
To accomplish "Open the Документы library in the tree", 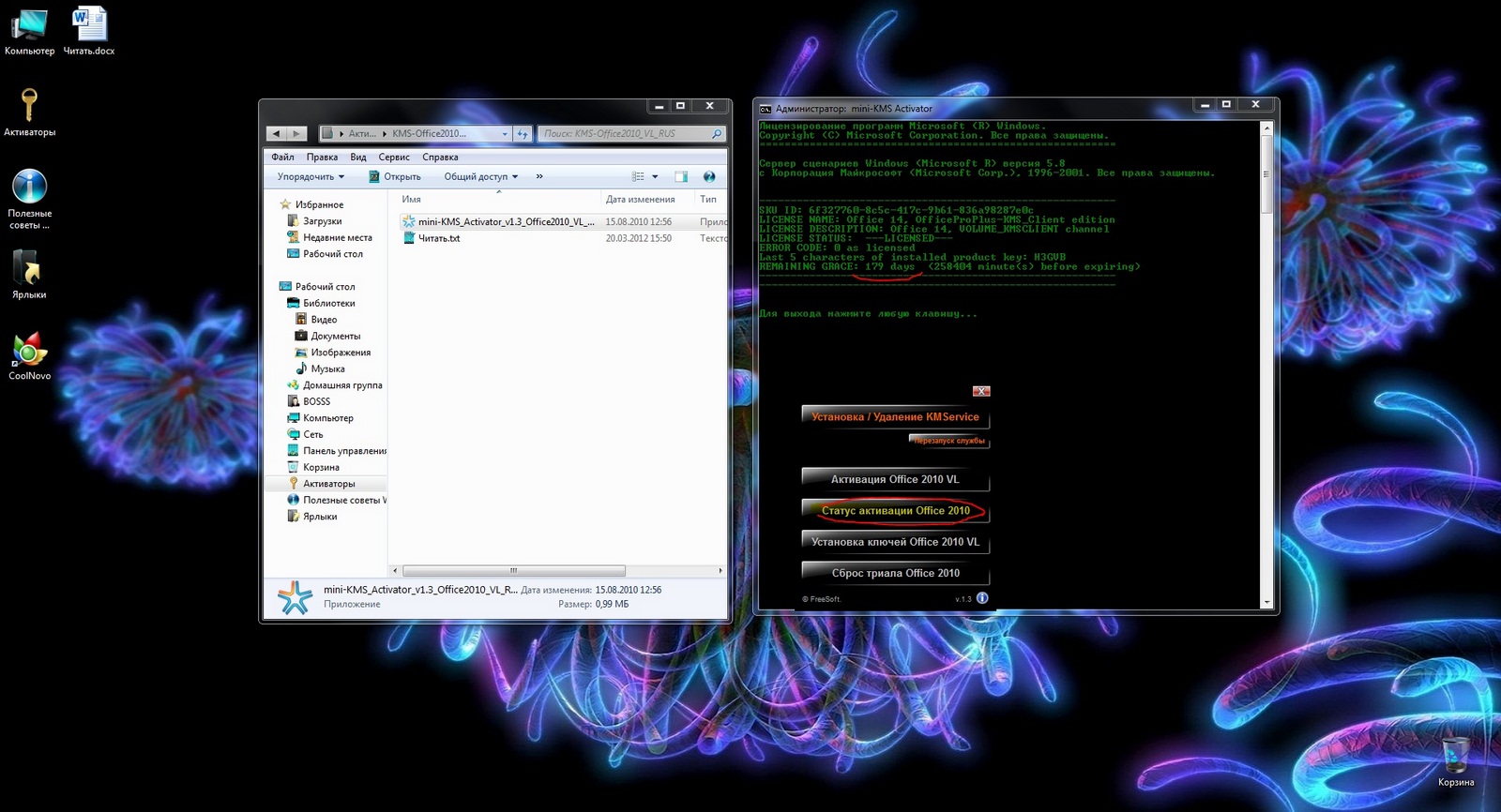I will (x=335, y=336).
